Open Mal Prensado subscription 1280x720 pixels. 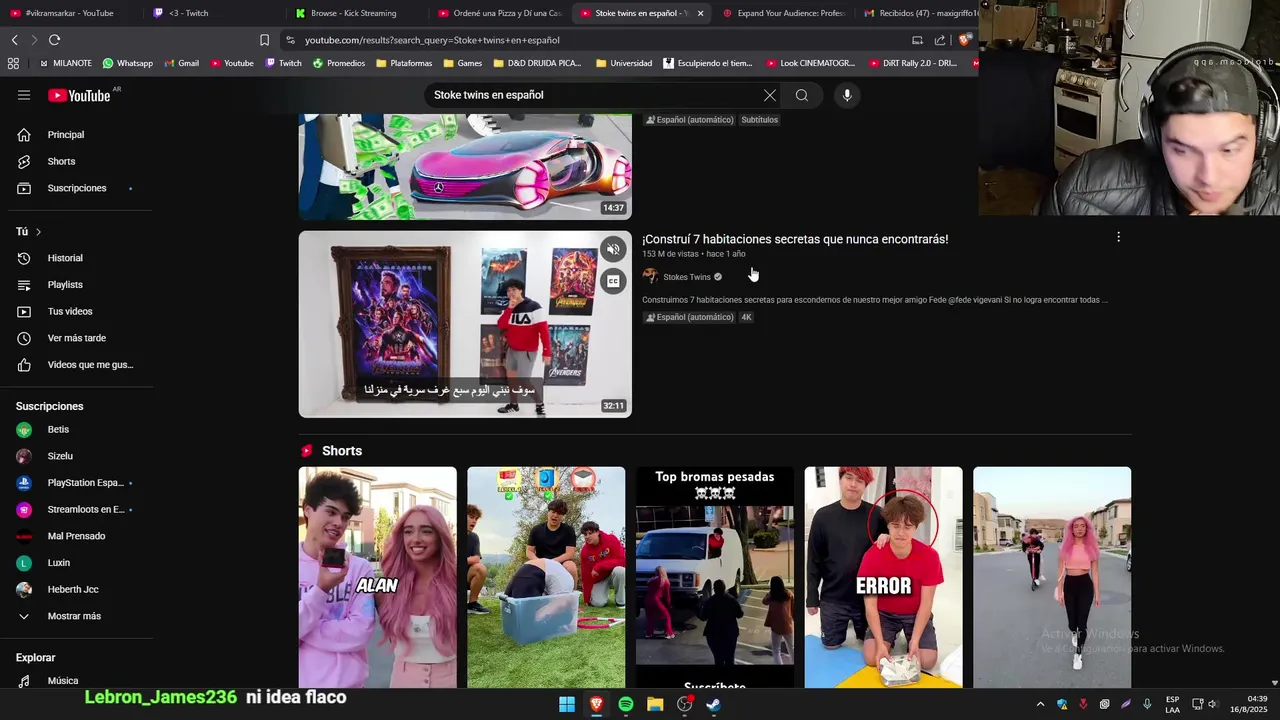coord(76,536)
